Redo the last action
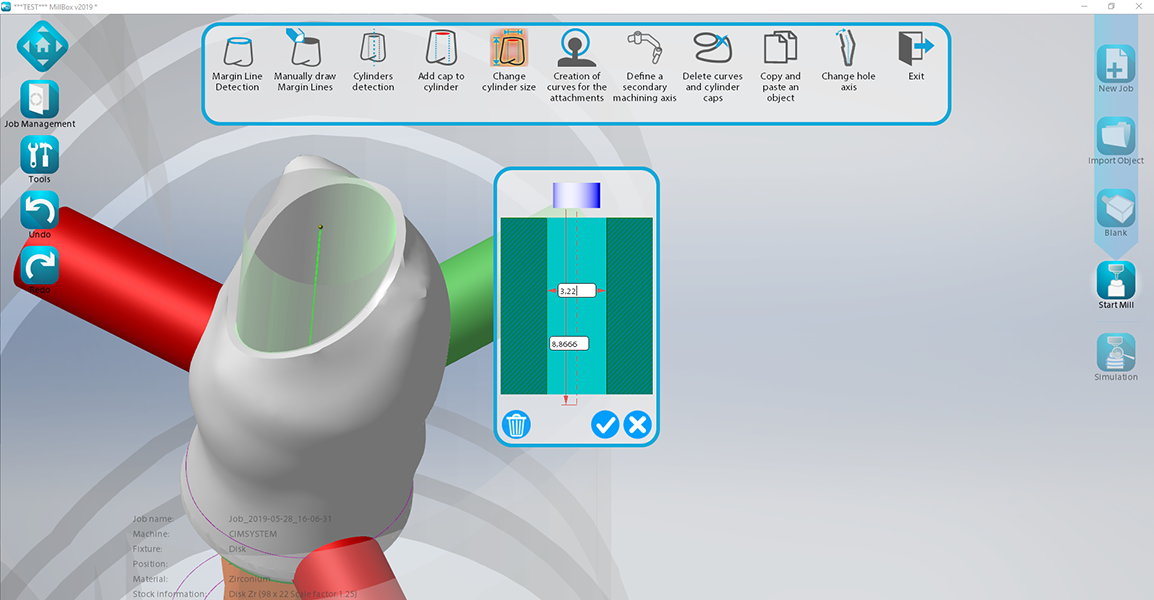Image resolution: width=1154 pixels, height=600 pixels. [40, 270]
